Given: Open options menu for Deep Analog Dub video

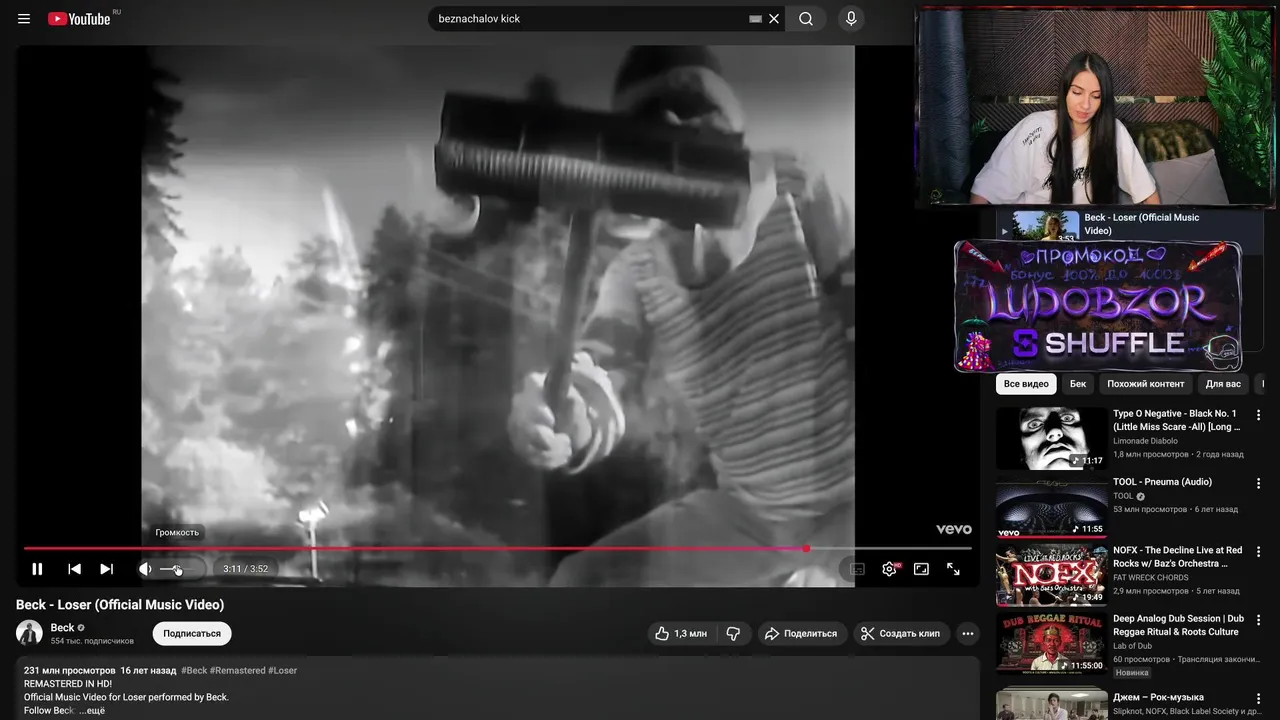Looking at the screenshot, I should tap(1259, 620).
